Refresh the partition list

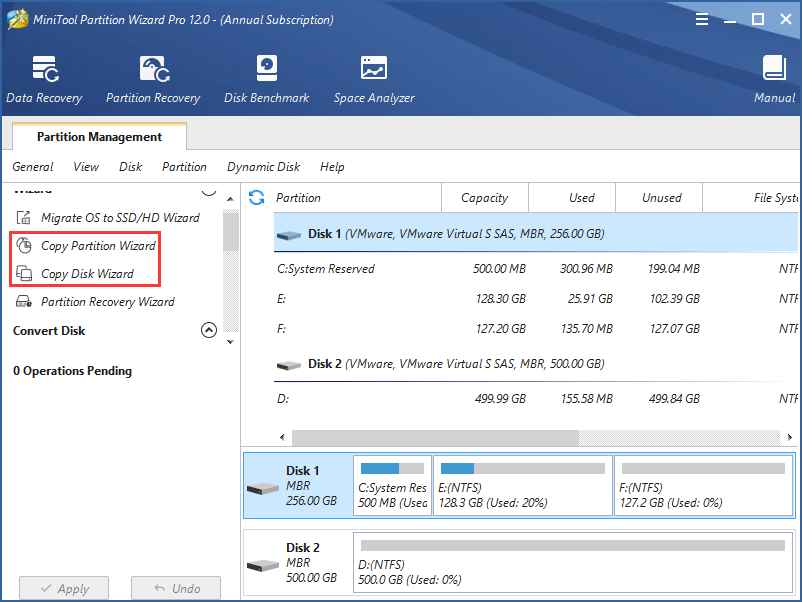pyautogui.click(x=258, y=197)
